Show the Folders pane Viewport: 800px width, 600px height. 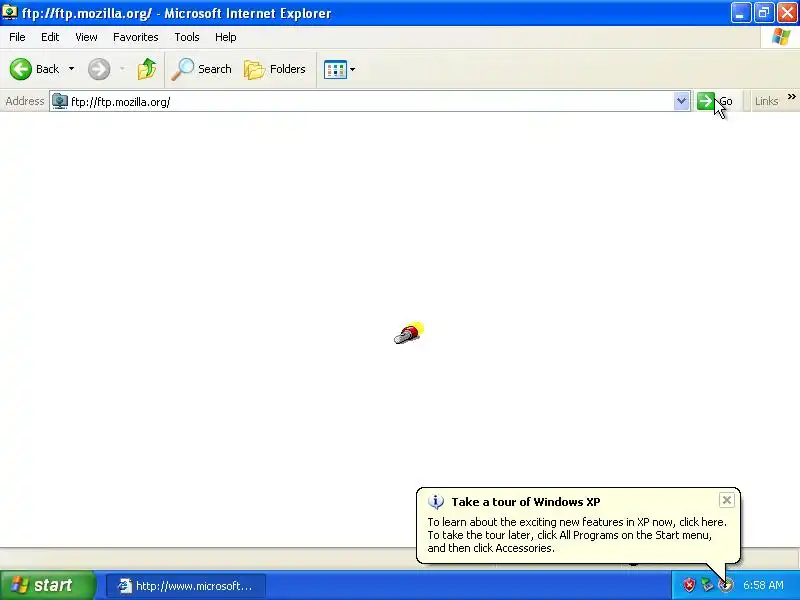click(275, 69)
